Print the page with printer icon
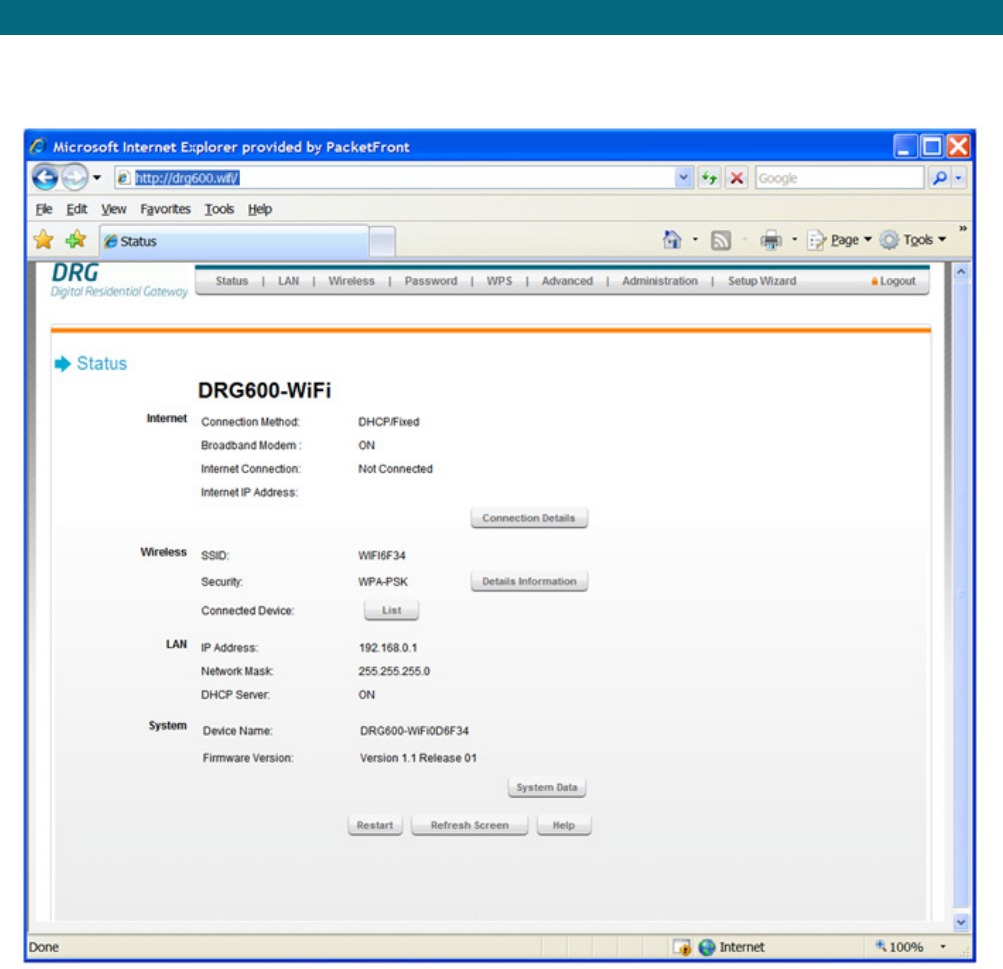Screen dimensions: 1003x969 click(x=771, y=240)
